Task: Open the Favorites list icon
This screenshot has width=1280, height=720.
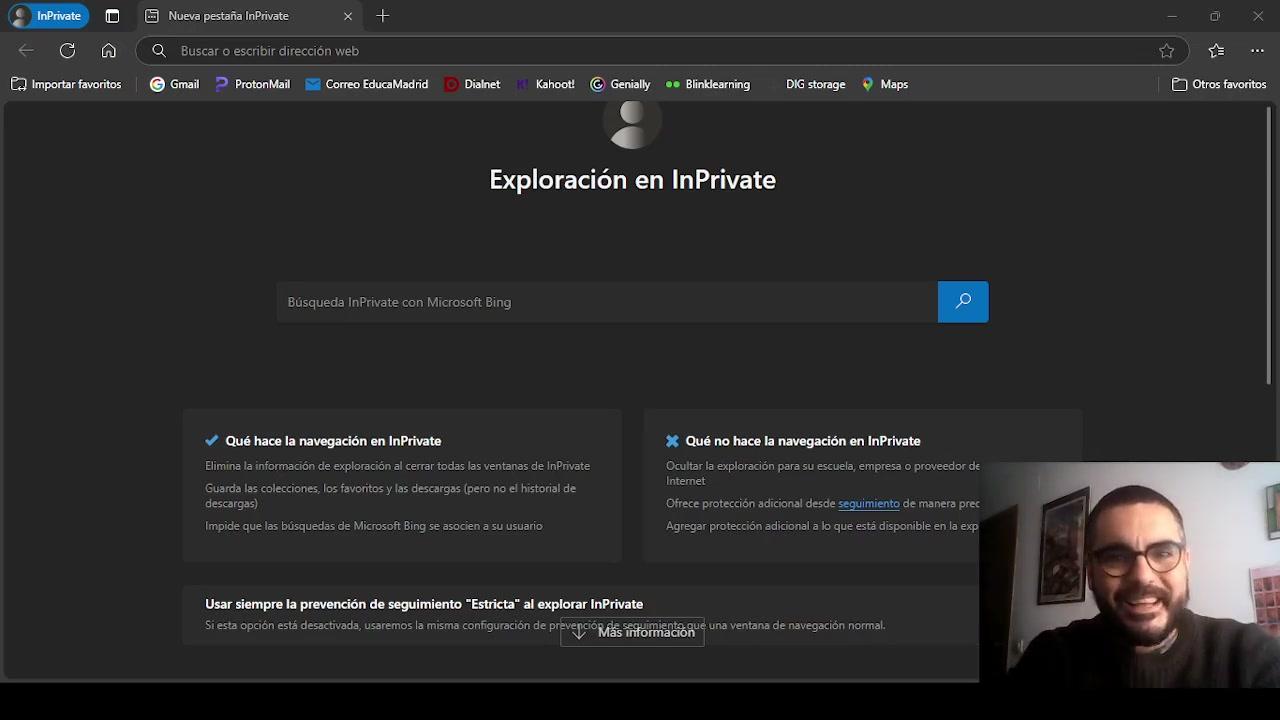Action: tap(1216, 51)
